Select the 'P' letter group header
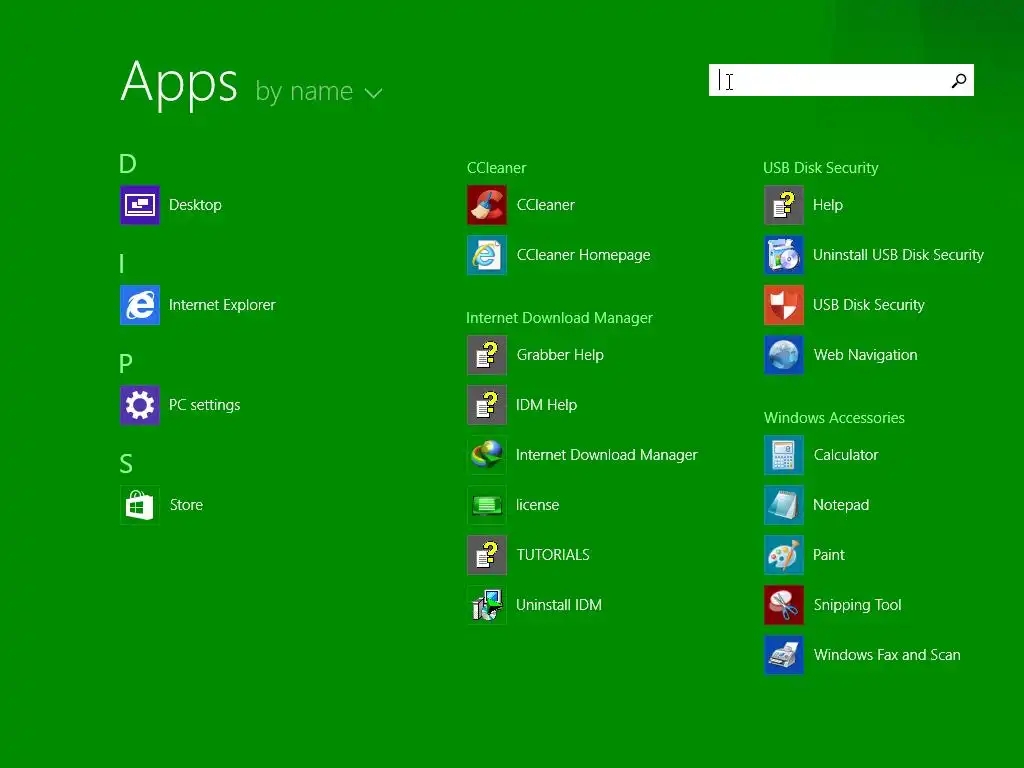The height and width of the screenshot is (768, 1024). coord(126,364)
